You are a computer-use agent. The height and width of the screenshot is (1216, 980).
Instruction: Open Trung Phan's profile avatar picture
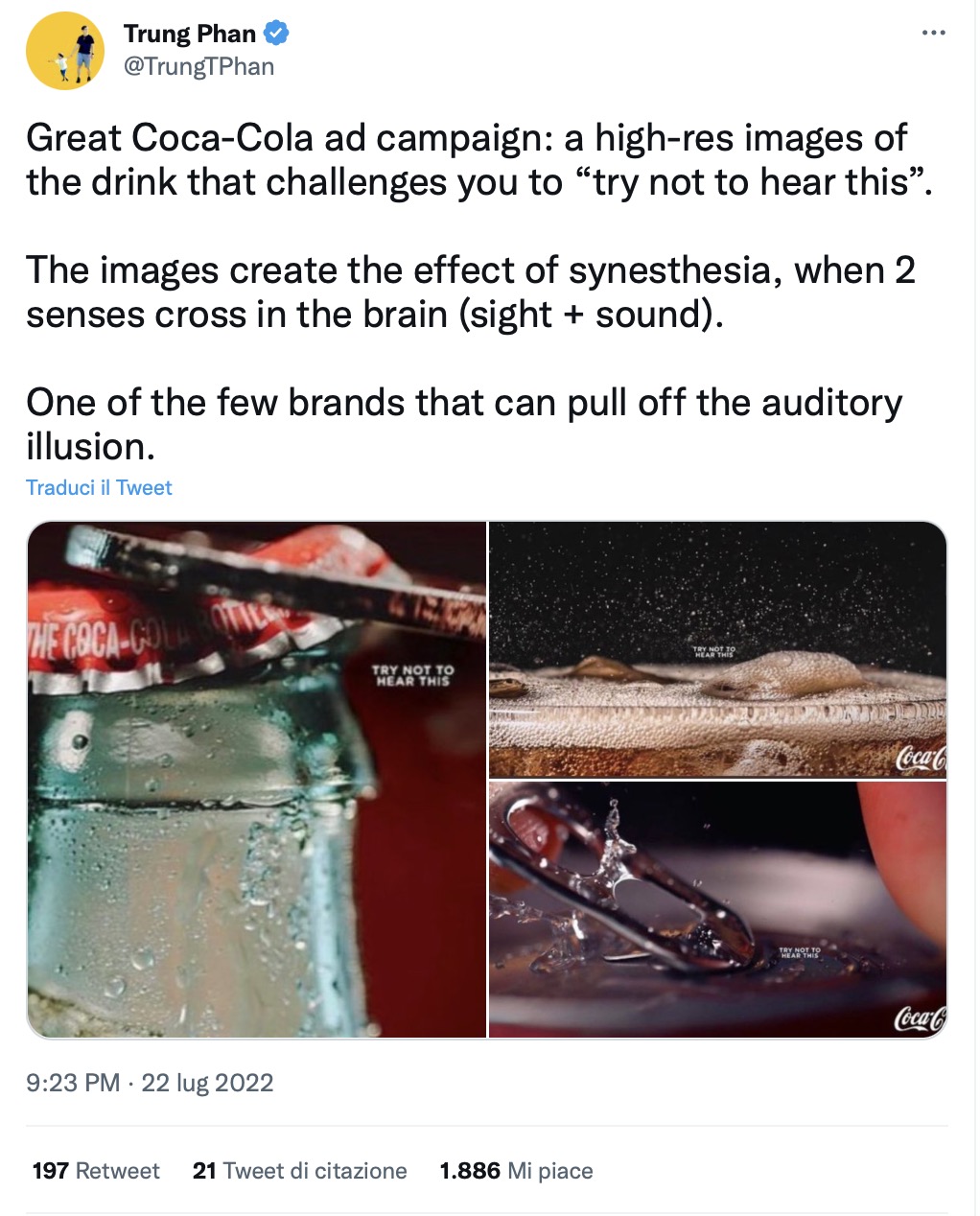pos(65,52)
